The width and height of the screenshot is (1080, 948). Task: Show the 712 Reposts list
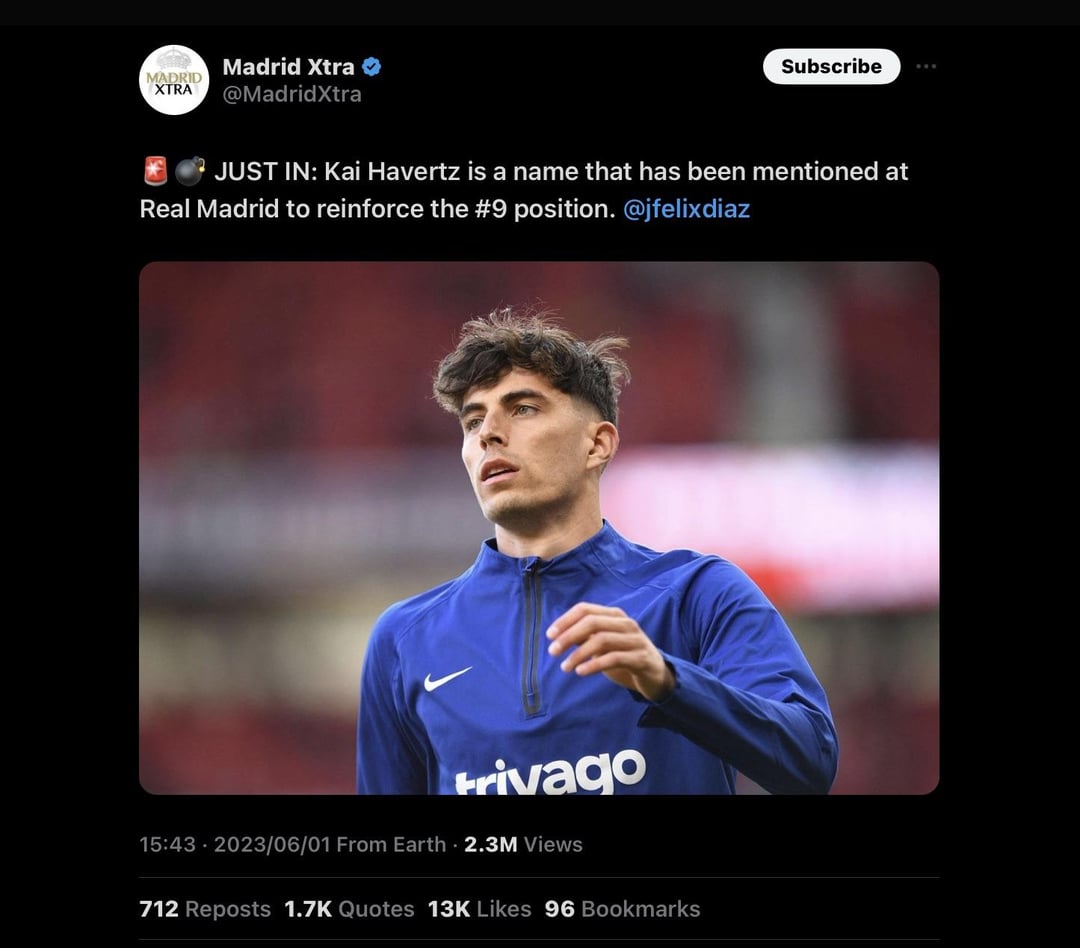click(x=205, y=909)
